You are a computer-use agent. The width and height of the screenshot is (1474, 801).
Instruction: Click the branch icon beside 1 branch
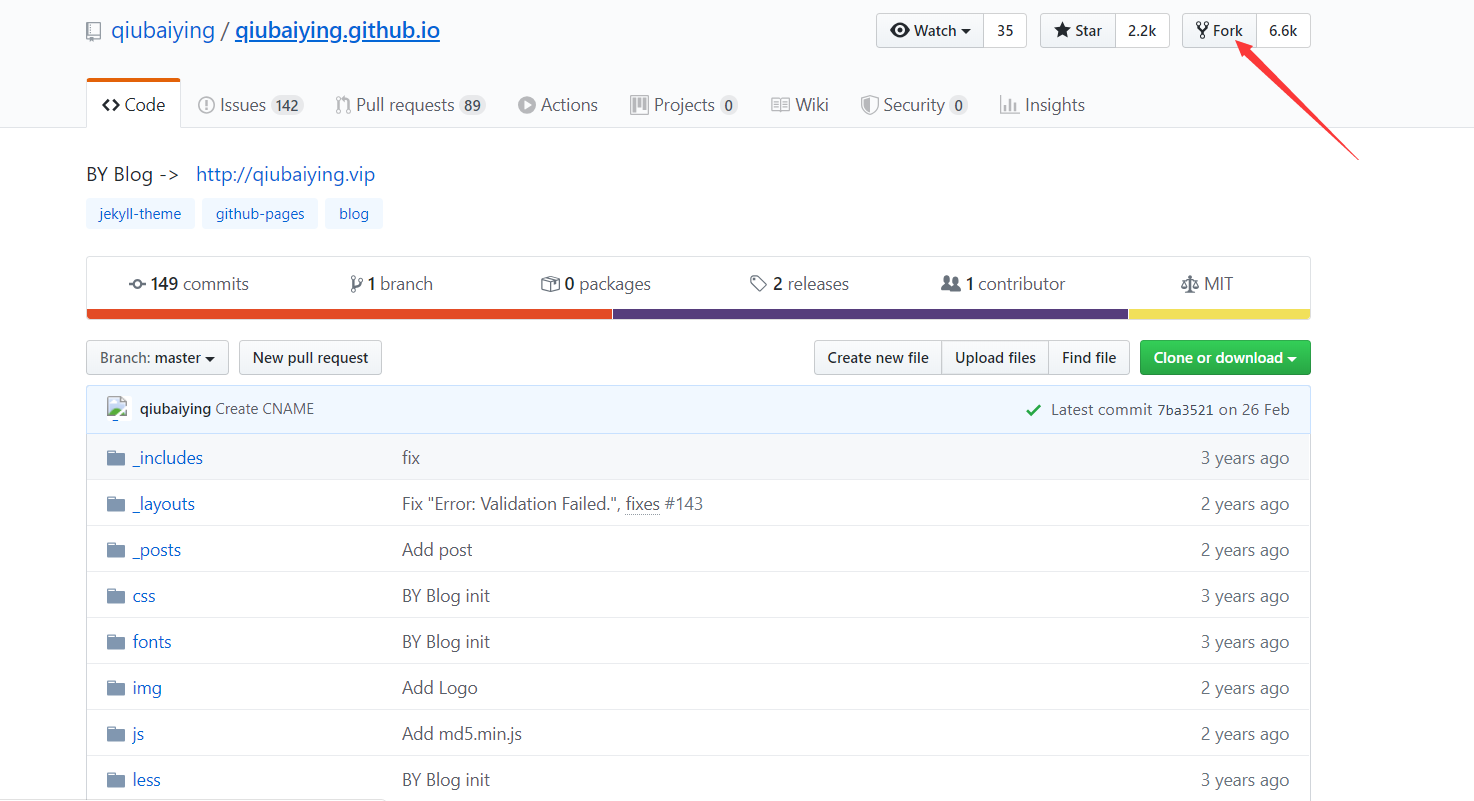point(356,284)
